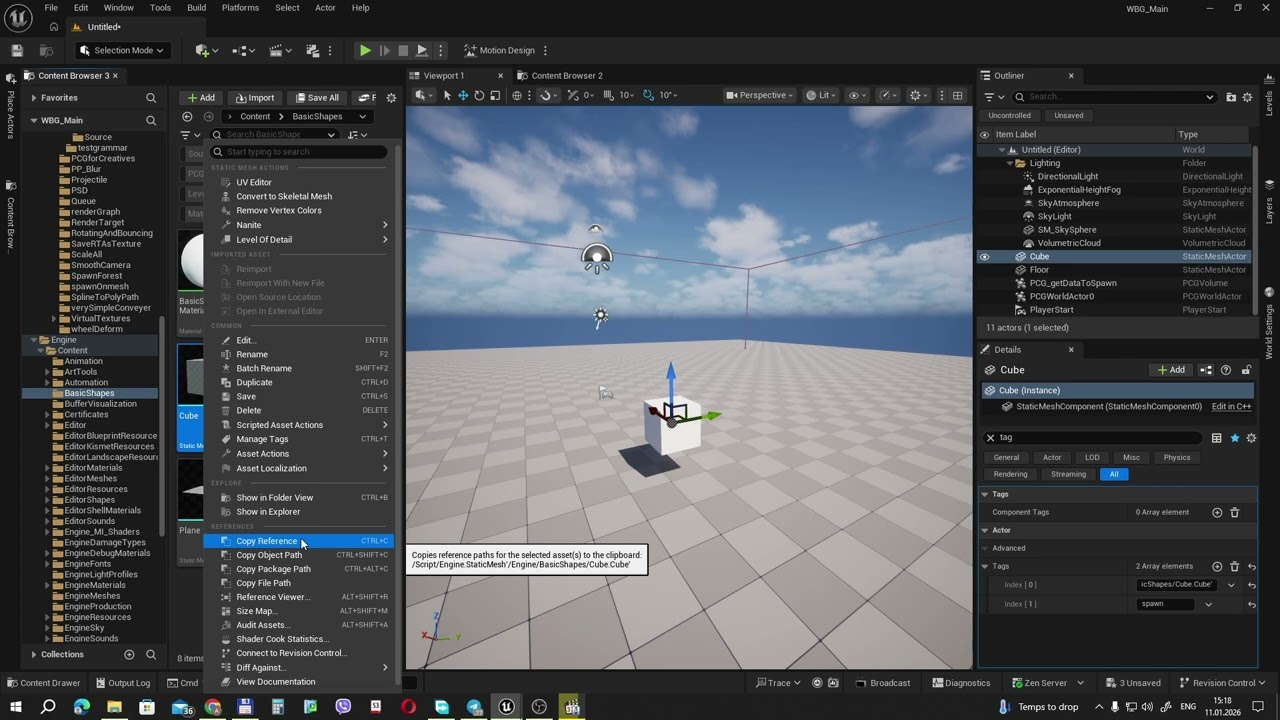
Task: Enable the Unsaved filter in Outliner
Action: (1068, 115)
